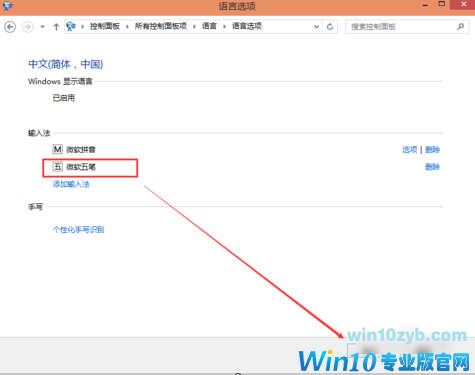Focus the 搜索控制面板 search box
This screenshot has height=375, width=475.
coord(407,27)
